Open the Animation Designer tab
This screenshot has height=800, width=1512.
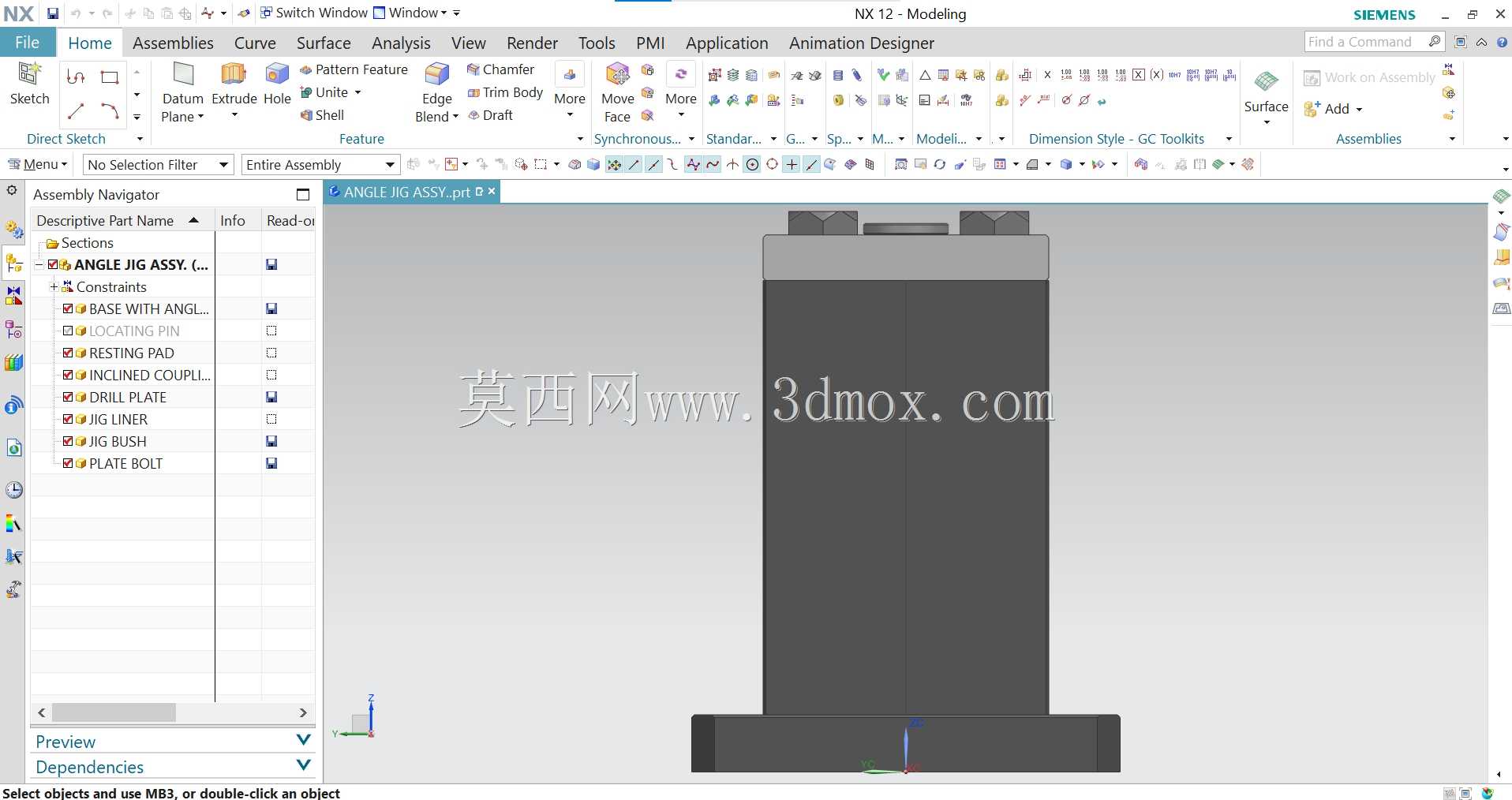point(862,43)
